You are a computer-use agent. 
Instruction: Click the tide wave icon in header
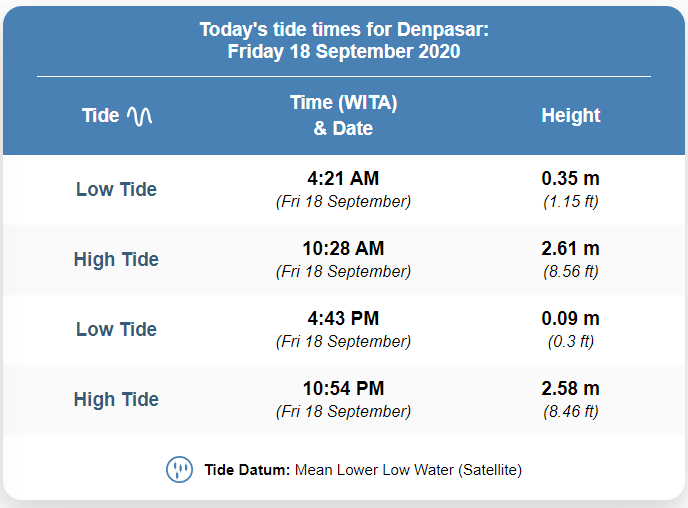[x=140, y=116]
